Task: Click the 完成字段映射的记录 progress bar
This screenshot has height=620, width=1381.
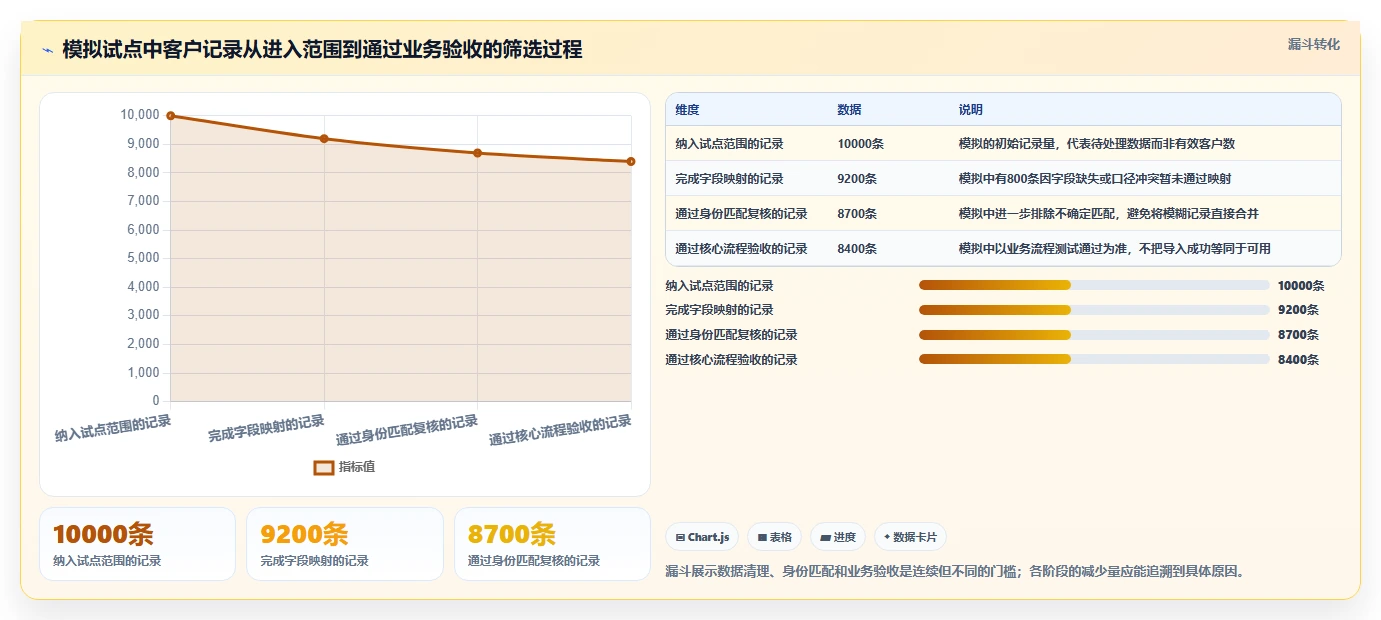Action: [x=1094, y=310]
